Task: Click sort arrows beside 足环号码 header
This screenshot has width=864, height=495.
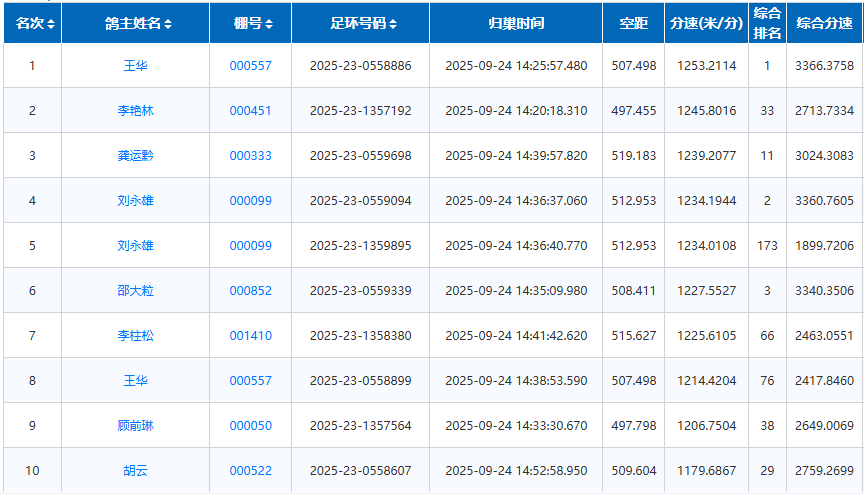Action: [393, 24]
